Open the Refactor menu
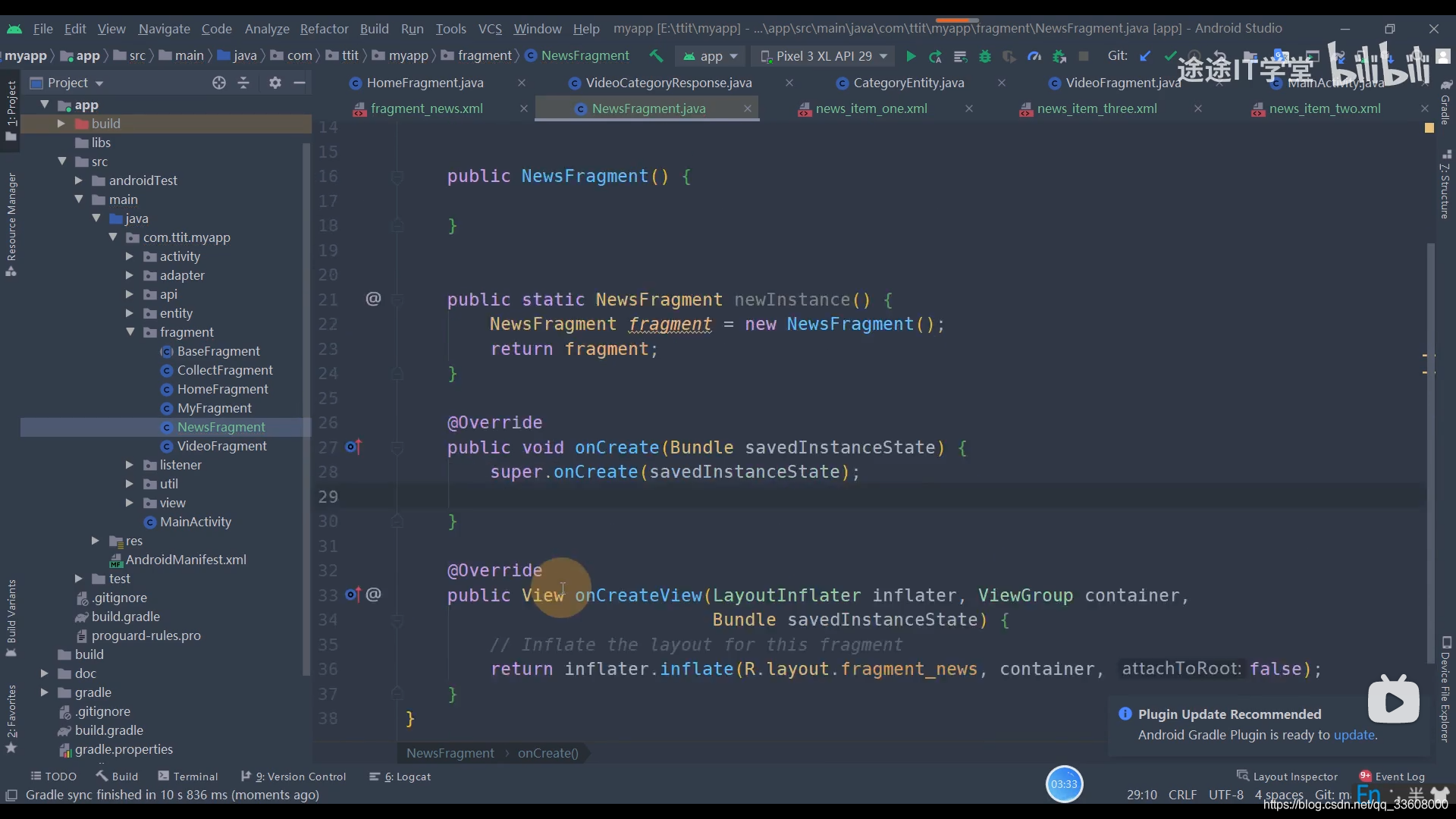Image resolution: width=1456 pixels, height=819 pixels. click(324, 29)
